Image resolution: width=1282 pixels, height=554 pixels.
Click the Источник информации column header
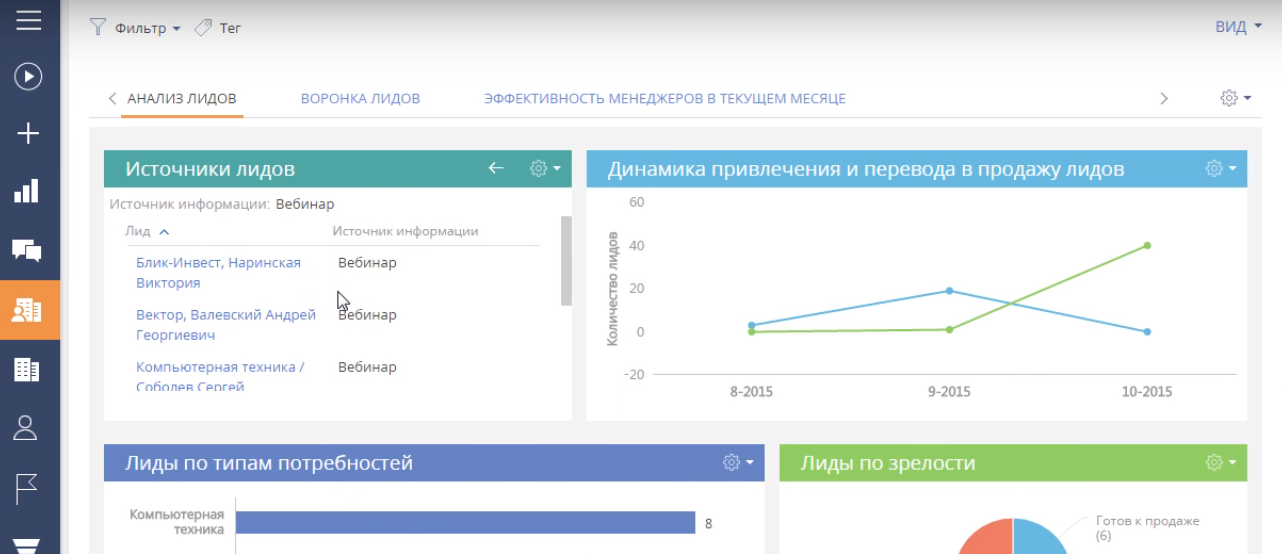pyautogui.click(x=405, y=231)
